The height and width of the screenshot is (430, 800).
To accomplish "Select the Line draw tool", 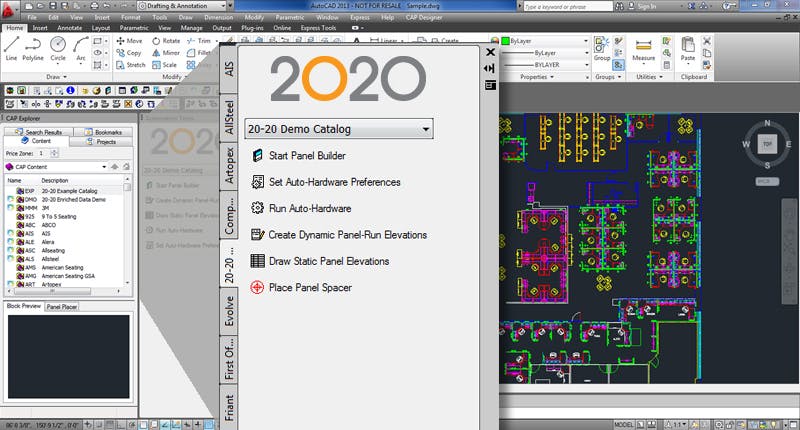I will [11, 49].
